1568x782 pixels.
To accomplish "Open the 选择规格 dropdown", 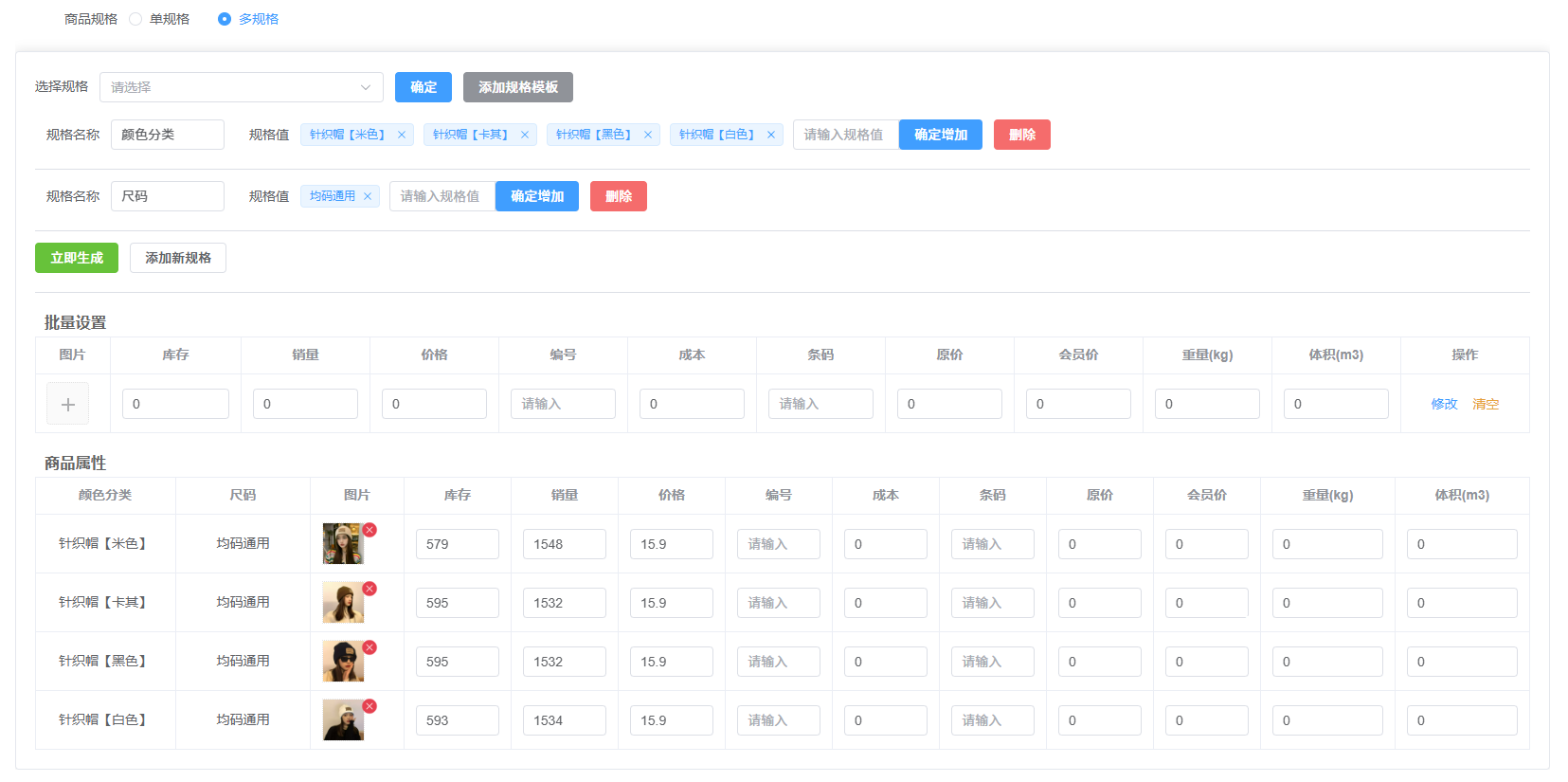I will pyautogui.click(x=241, y=87).
